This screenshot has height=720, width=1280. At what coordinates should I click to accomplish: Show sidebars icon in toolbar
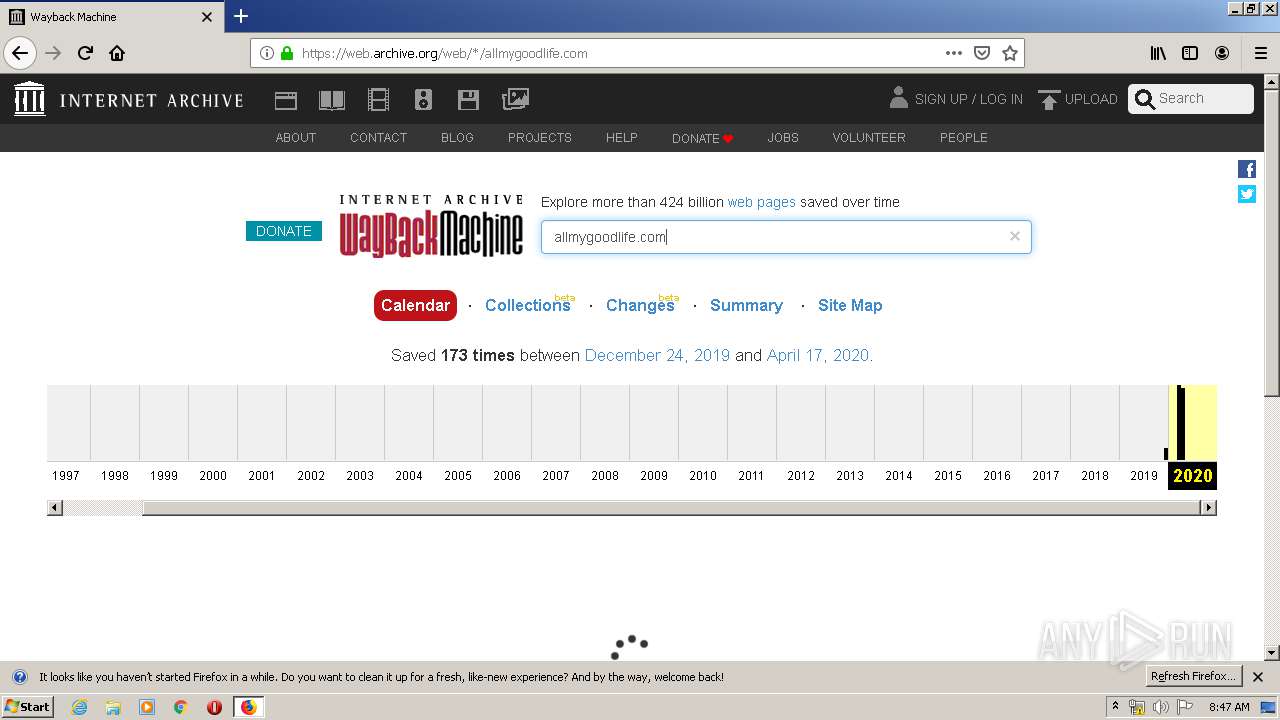pyautogui.click(x=1190, y=53)
